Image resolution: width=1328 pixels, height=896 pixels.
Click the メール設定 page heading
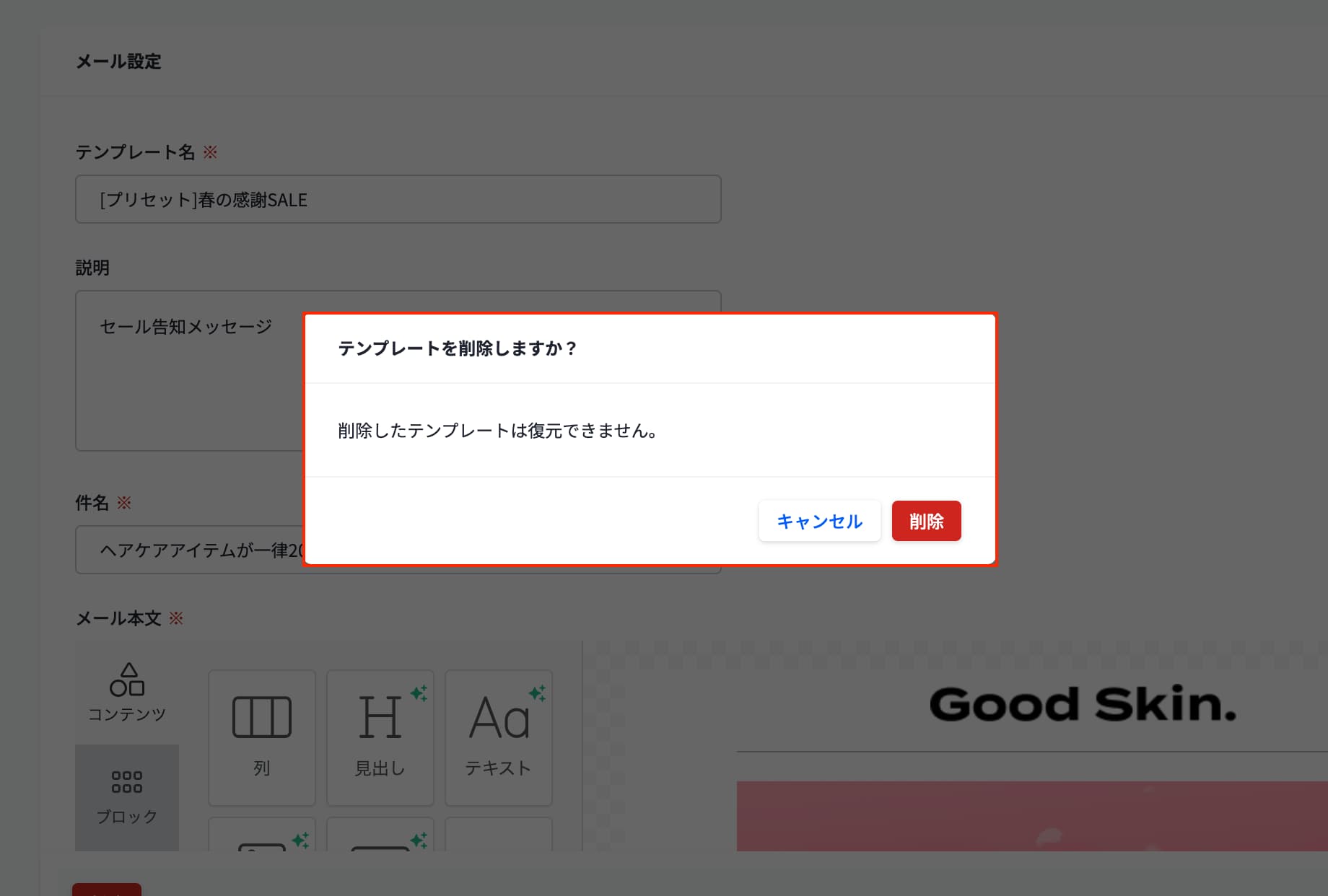[118, 61]
